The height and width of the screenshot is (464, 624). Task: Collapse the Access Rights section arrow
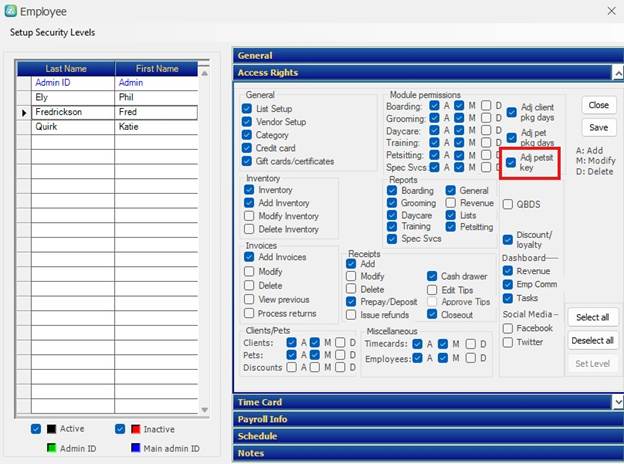pos(618,73)
